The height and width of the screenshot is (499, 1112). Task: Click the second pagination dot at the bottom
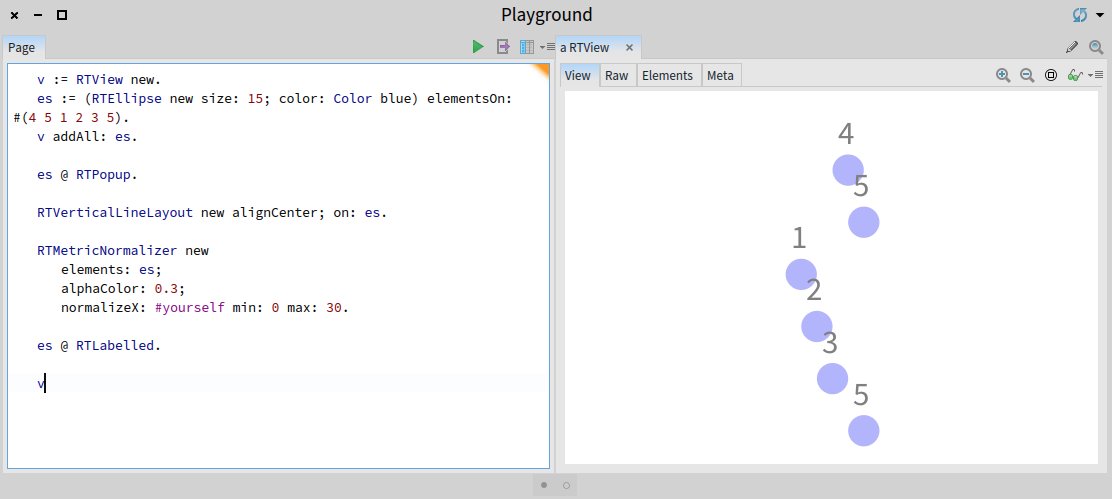tap(566, 485)
